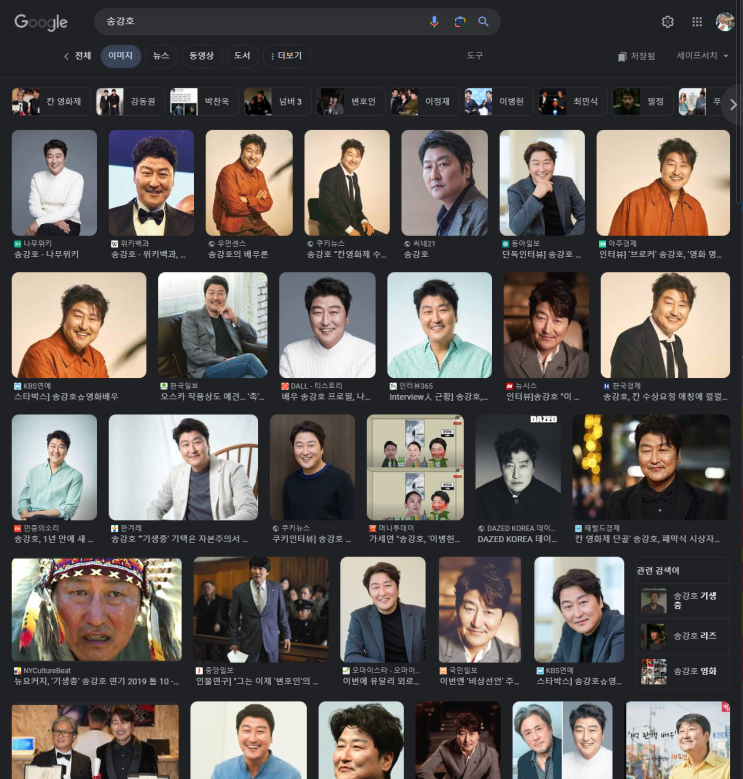This screenshot has width=743, height=779.
Task: Open the settings gear icon
Action: pos(668,21)
